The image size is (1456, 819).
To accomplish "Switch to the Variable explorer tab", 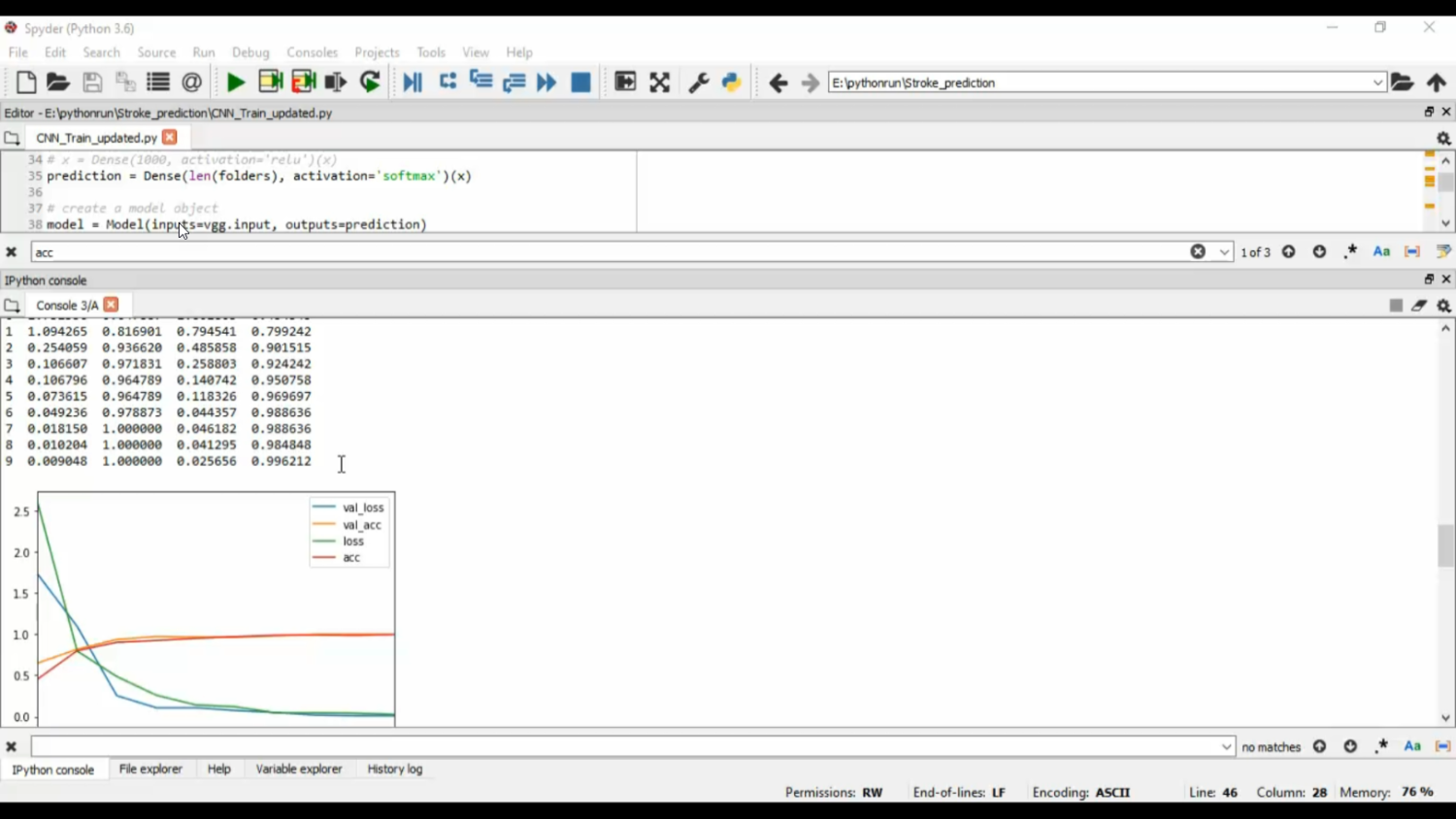I will (299, 769).
